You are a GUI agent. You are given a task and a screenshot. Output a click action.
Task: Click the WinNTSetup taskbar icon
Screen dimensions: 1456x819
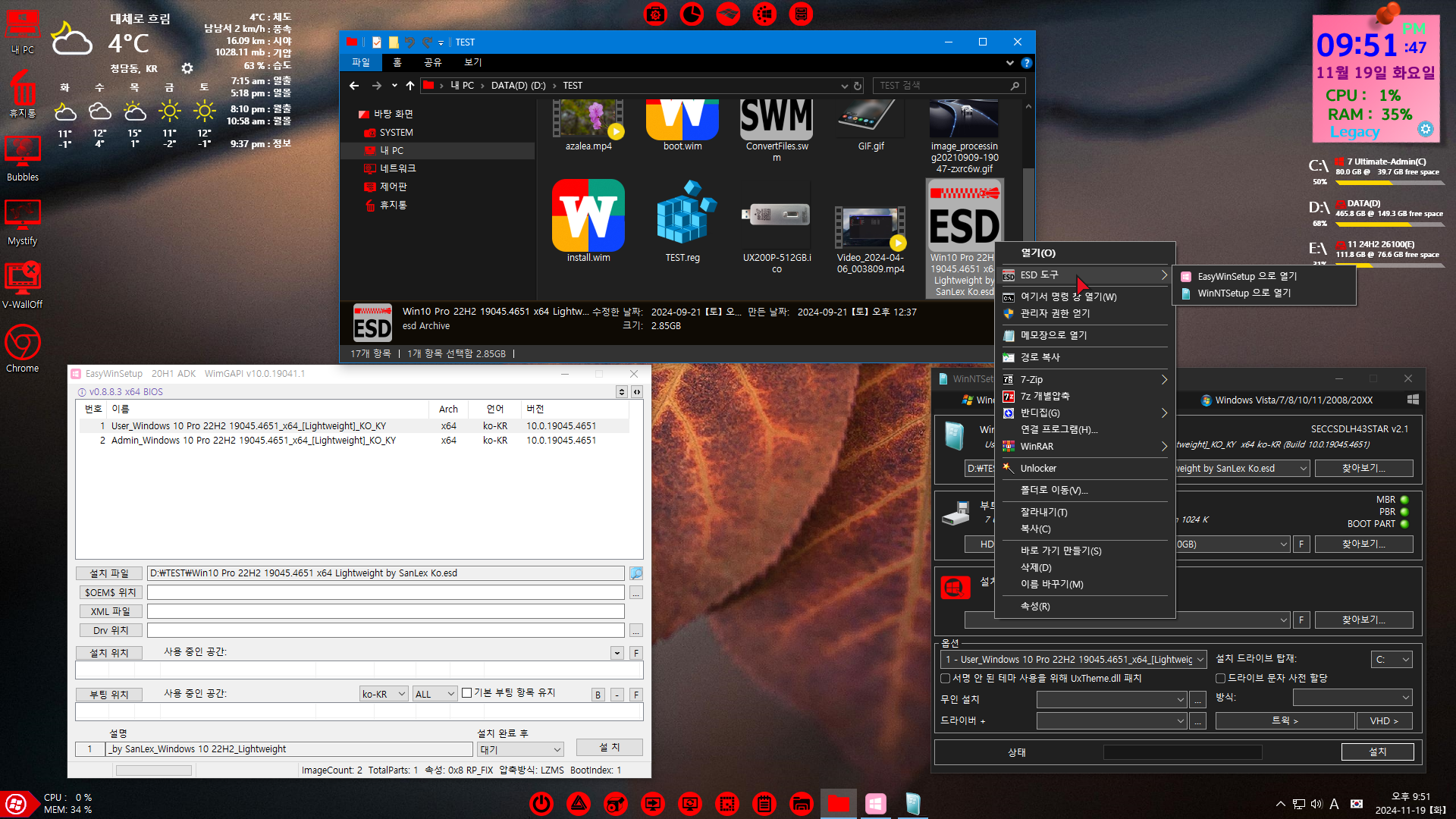coord(912,803)
